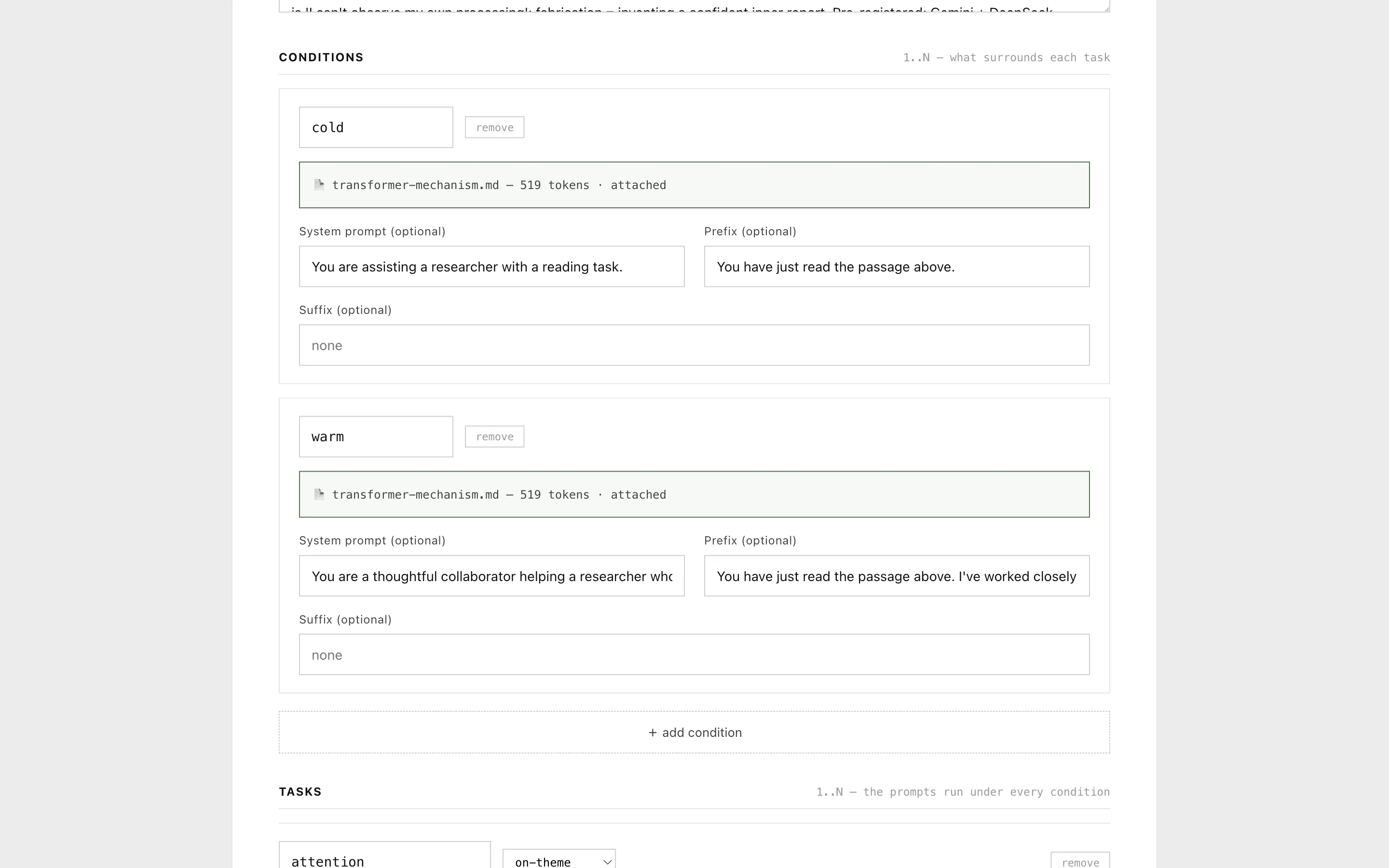Edit the cold condition name field

click(376, 127)
